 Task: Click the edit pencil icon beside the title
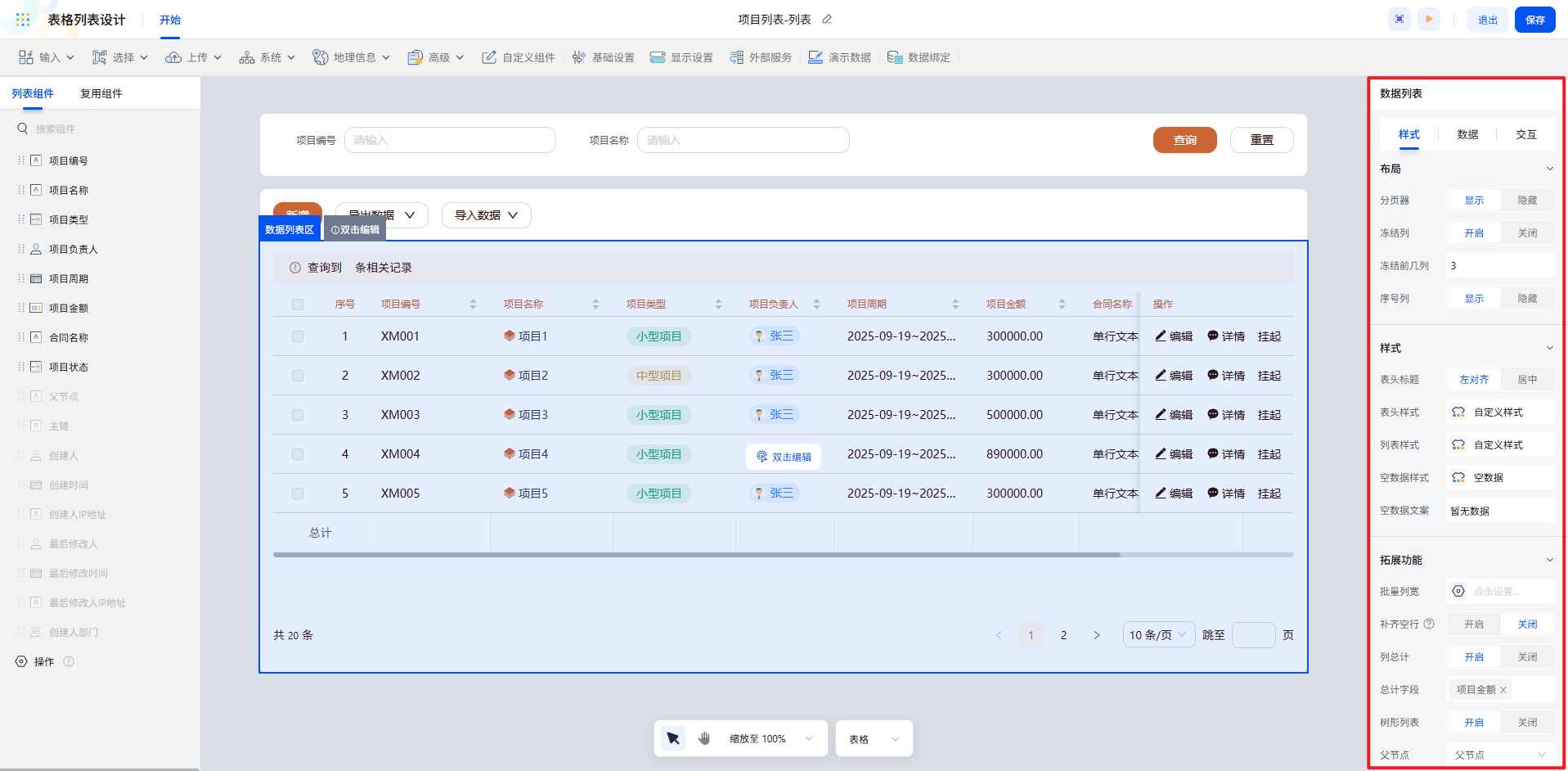tap(827, 20)
